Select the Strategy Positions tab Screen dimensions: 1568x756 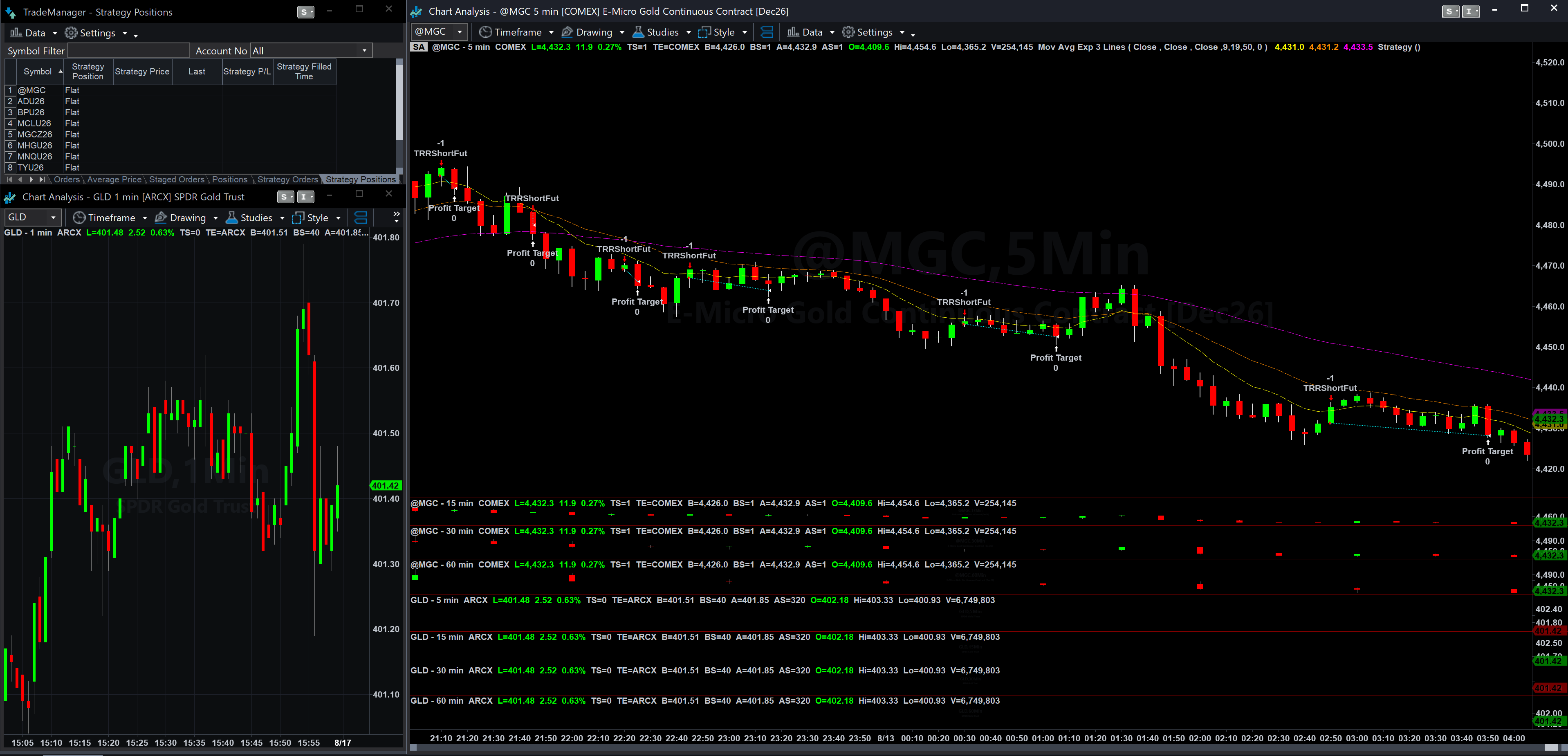(360, 179)
